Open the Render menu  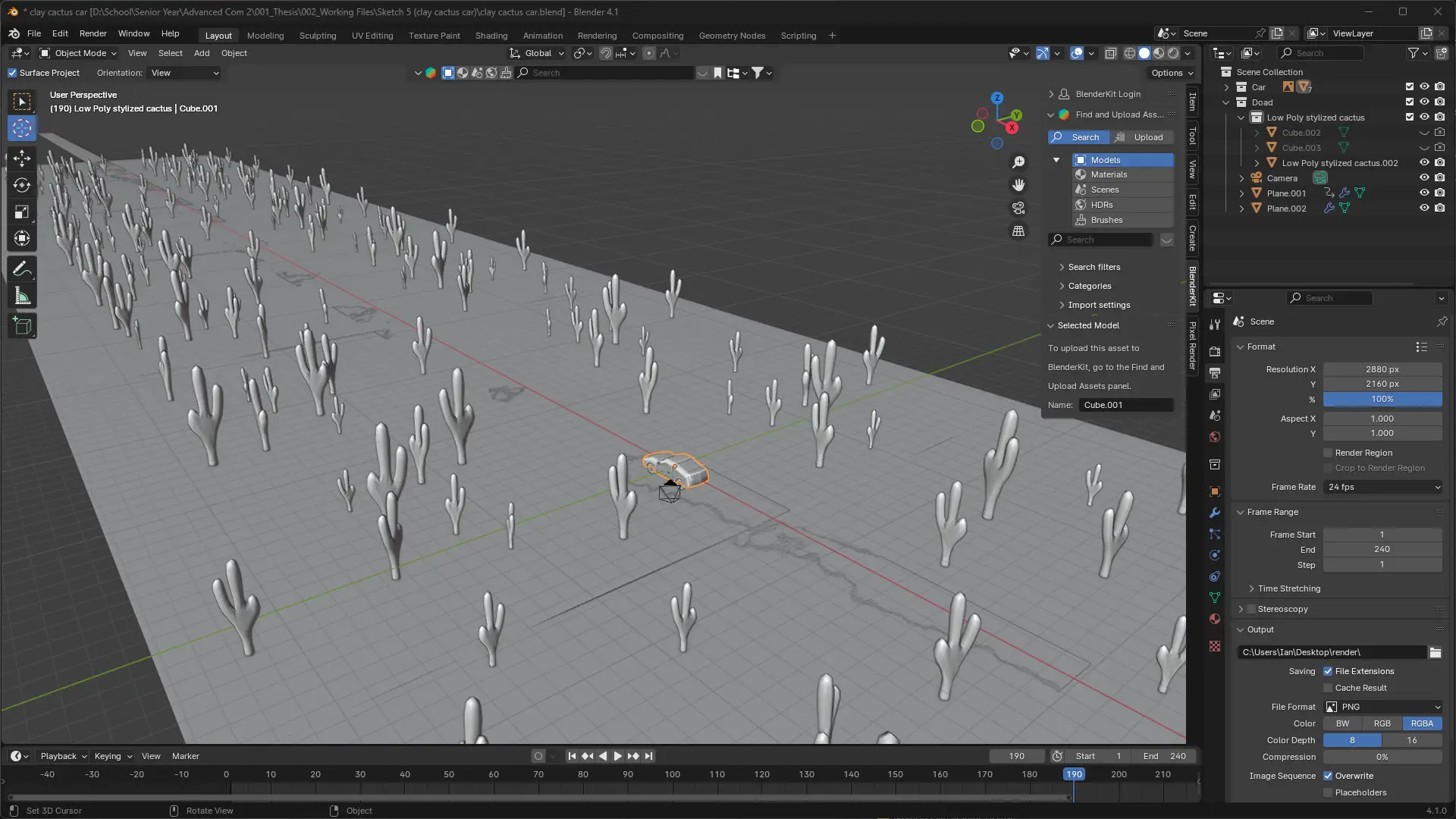93,33
